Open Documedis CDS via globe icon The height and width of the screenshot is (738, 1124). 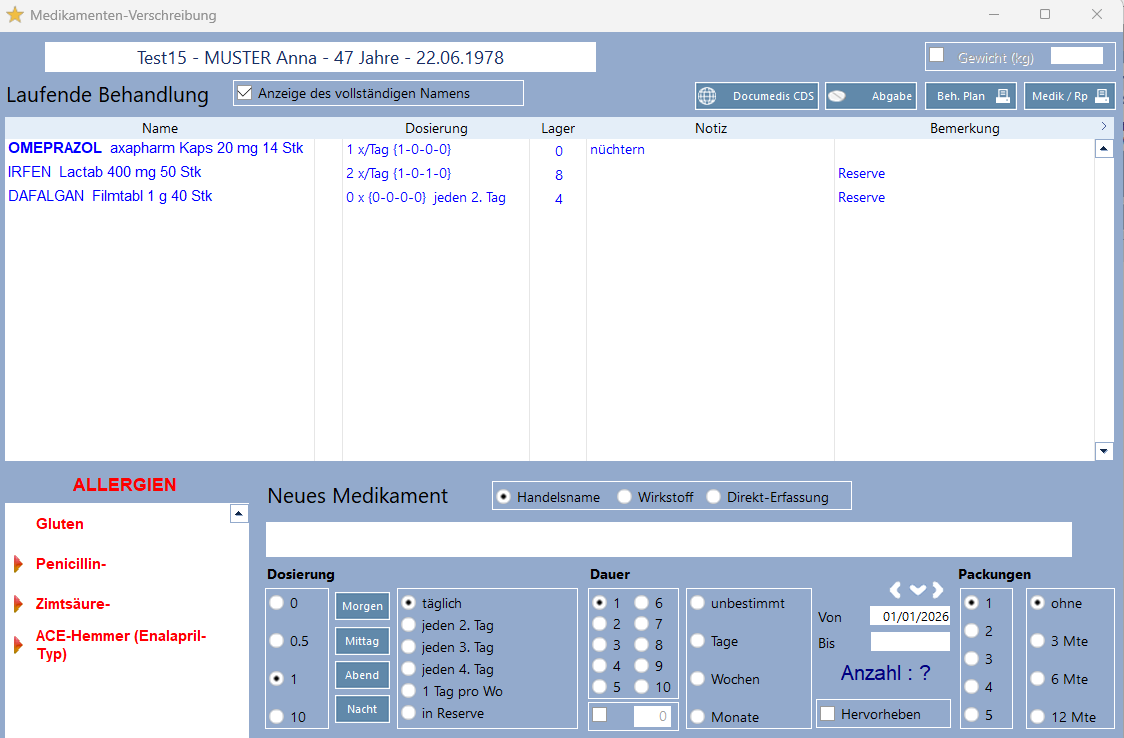pyautogui.click(x=708, y=97)
